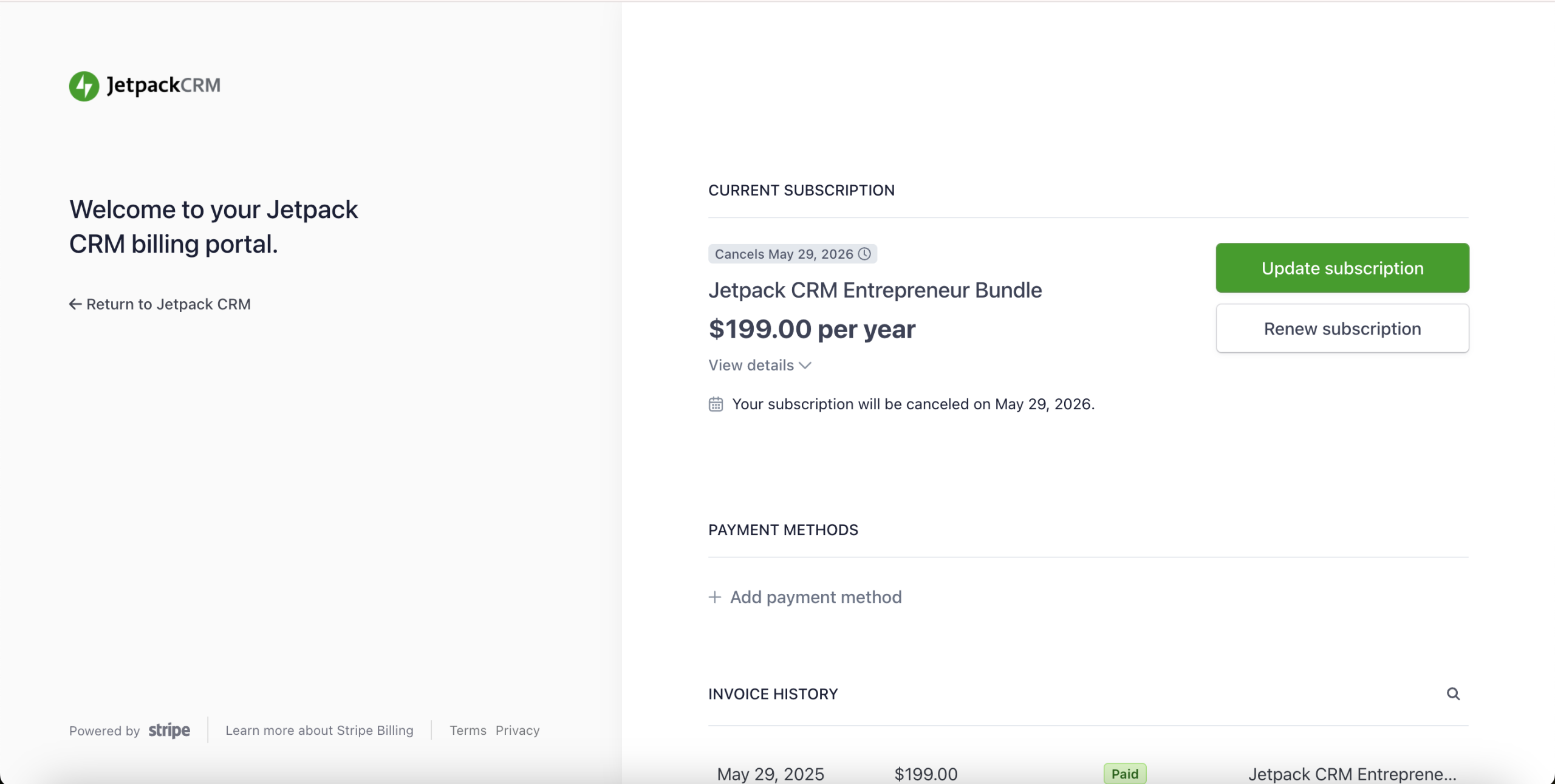Select the May 29, 2025 invoice row
Screen dimensions: 1555x784
pos(770,773)
